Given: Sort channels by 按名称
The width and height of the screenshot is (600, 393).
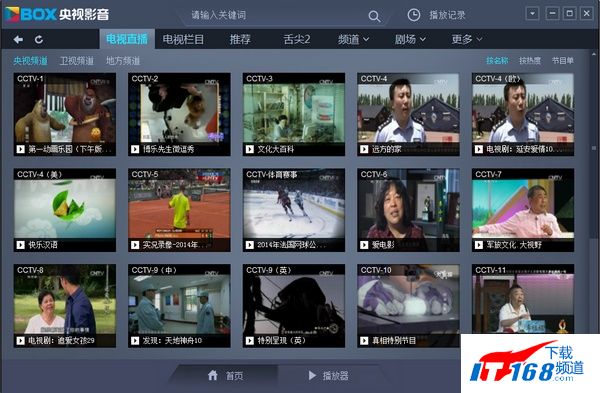Looking at the screenshot, I should pos(497,60).
